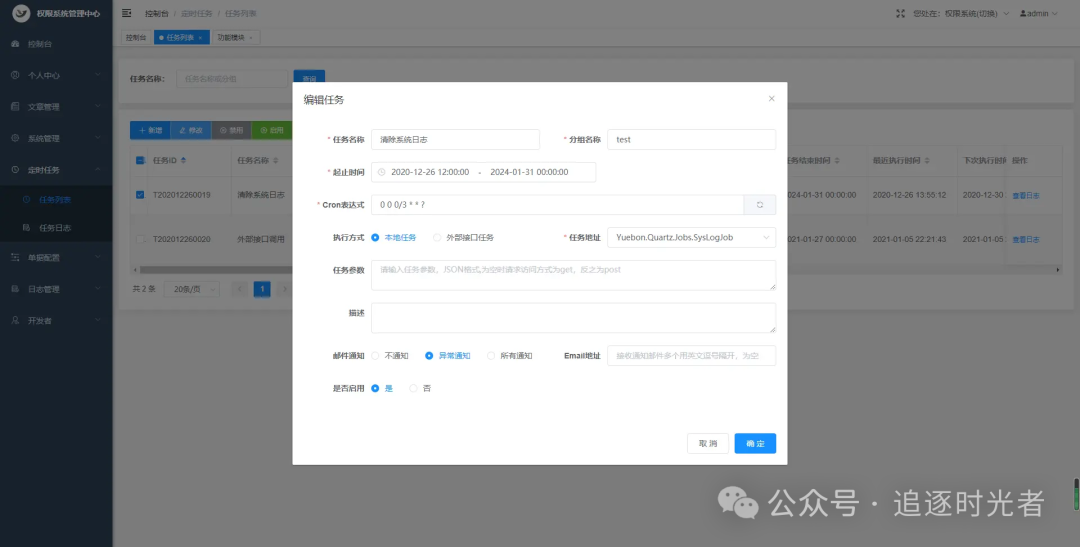Click 查看日志 link for first row
Viewport: 1080px width, 547px height.
click(1026, 196)
